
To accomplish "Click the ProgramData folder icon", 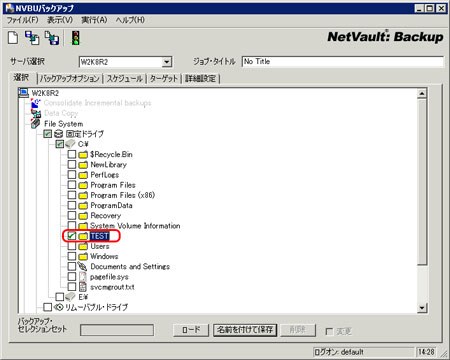I will [x=83, y=205].
